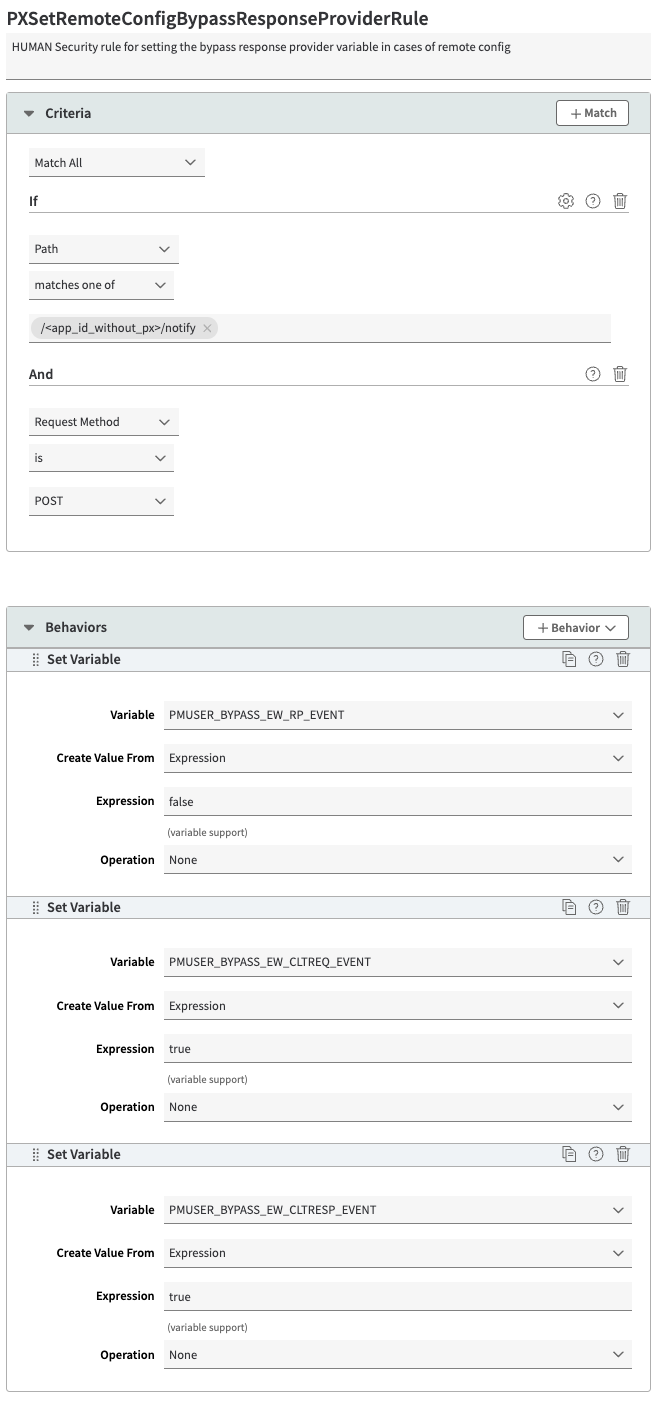Delete the PMUSER_BYPASS_EW_CLTREQ_EVENT Set Variable behavior

623,907
